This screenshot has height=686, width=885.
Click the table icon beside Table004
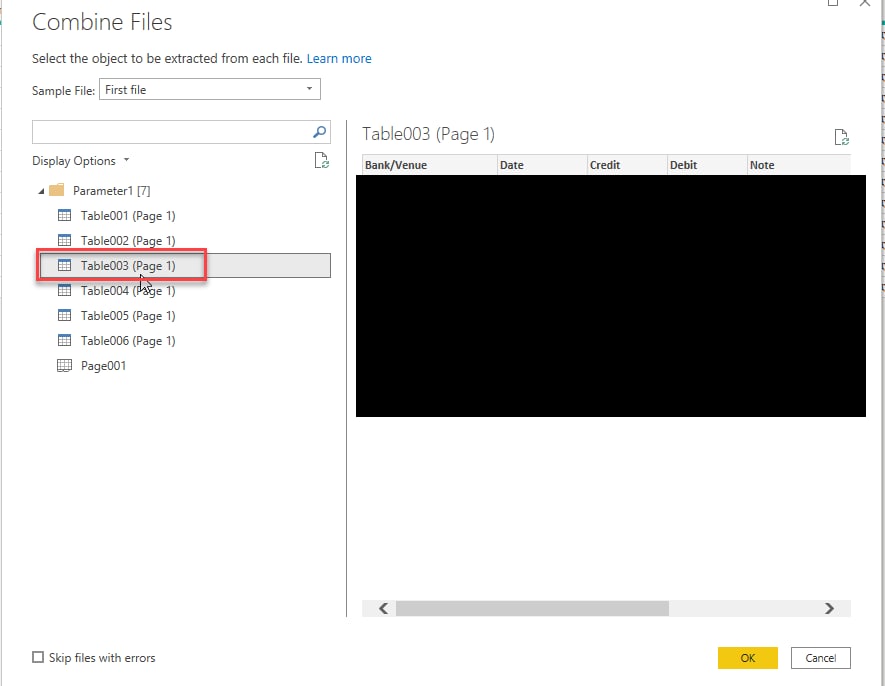(x=65, y=290)
